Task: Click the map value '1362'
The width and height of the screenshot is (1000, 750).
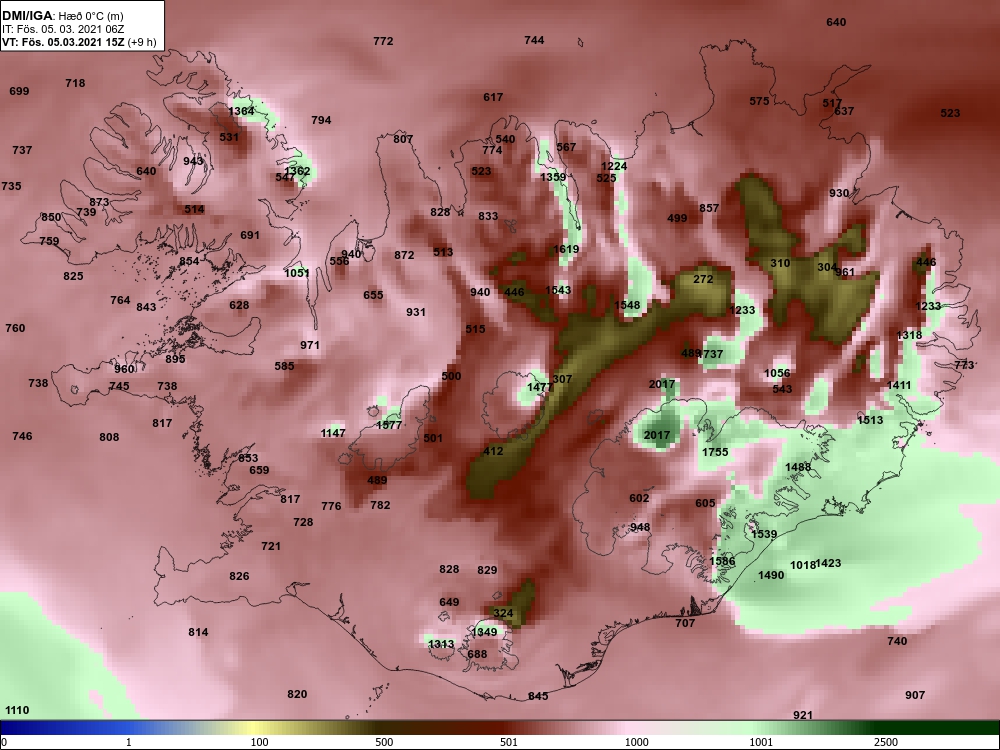Action: [x=297, y=171]
